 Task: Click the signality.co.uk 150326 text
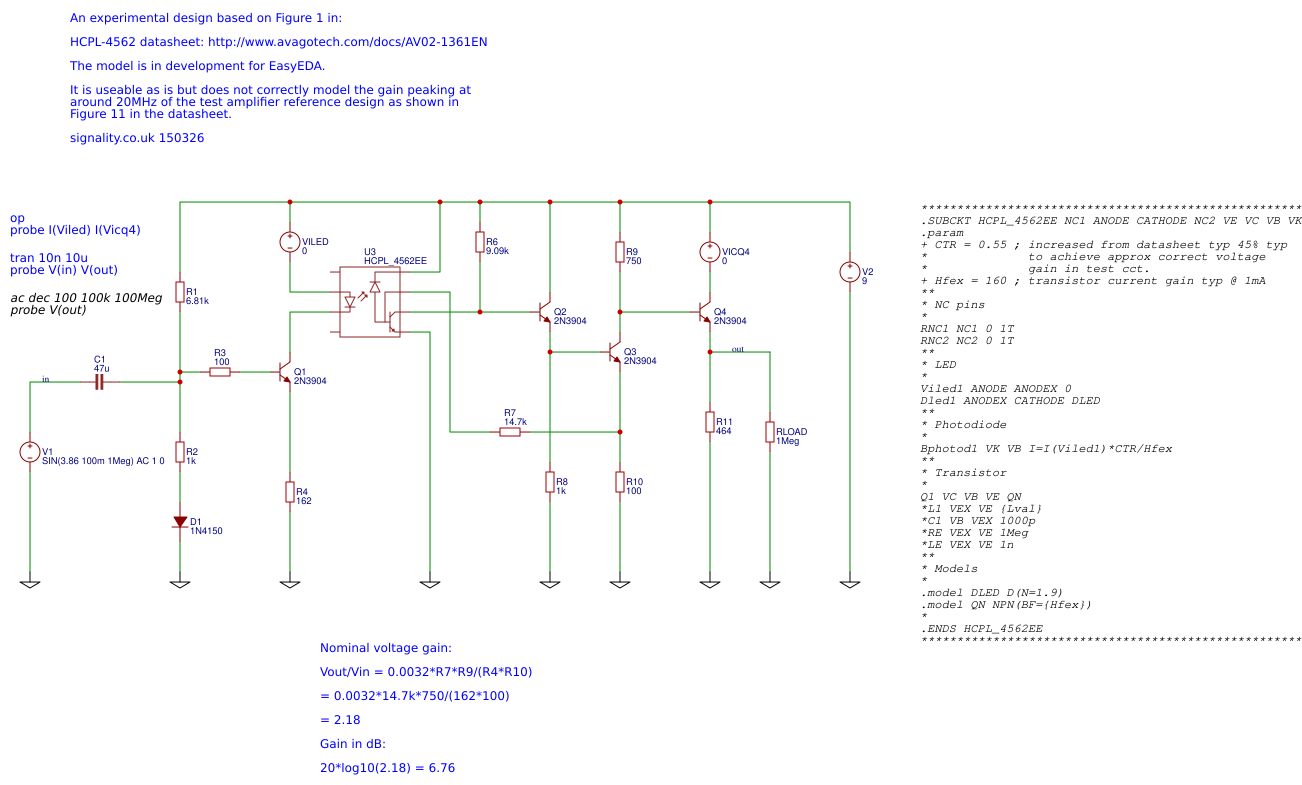pyautogui.click(x=136, y=137)
